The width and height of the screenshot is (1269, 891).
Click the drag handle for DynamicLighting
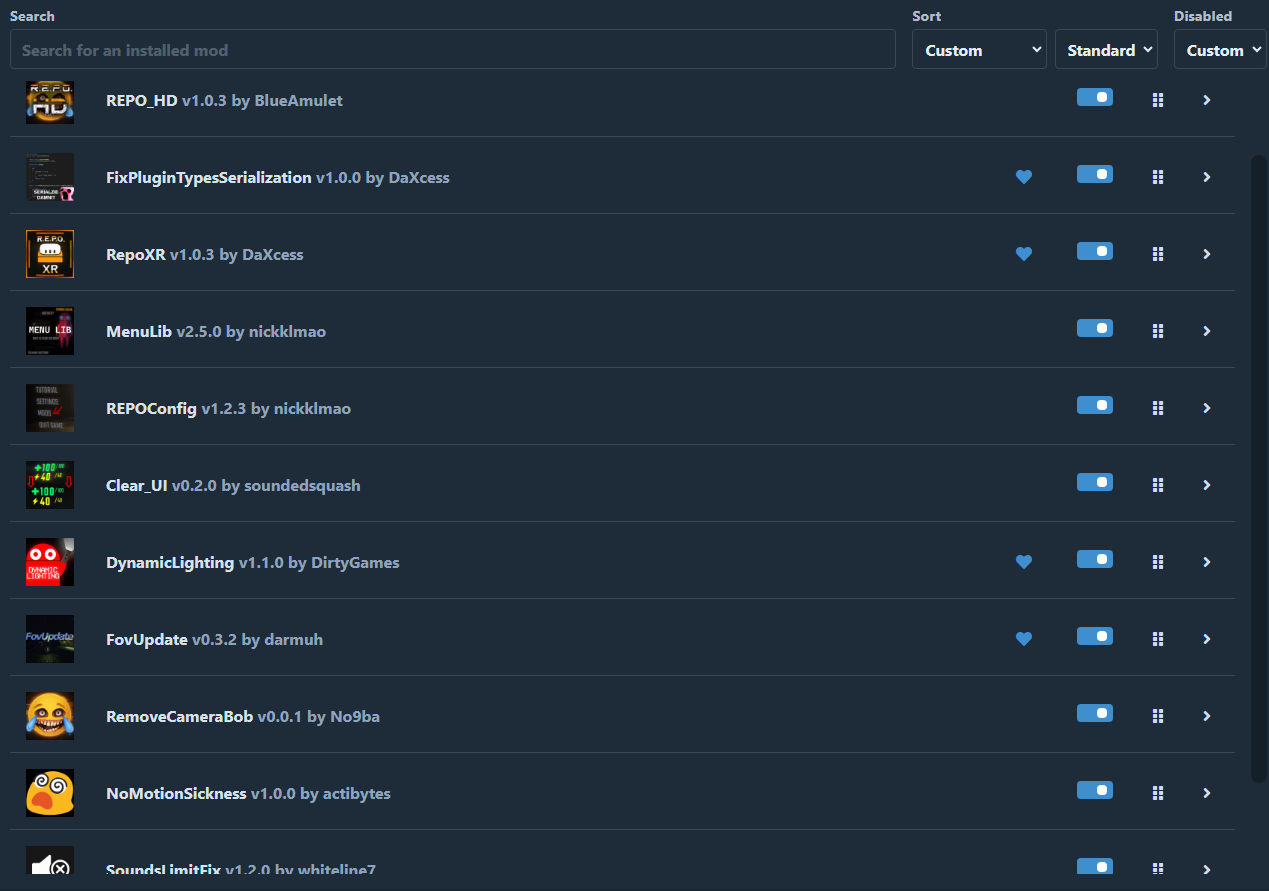(x=1158, y=562)
